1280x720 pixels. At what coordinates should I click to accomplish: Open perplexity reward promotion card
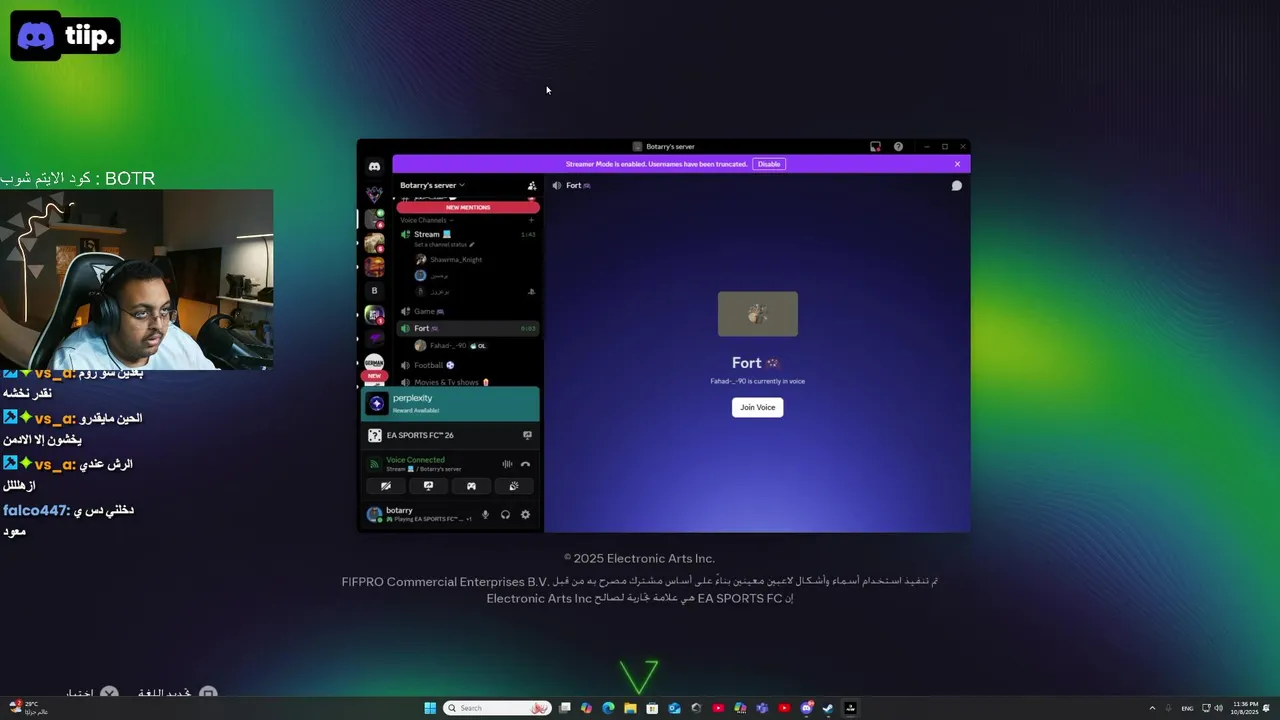tap(450, 403)
